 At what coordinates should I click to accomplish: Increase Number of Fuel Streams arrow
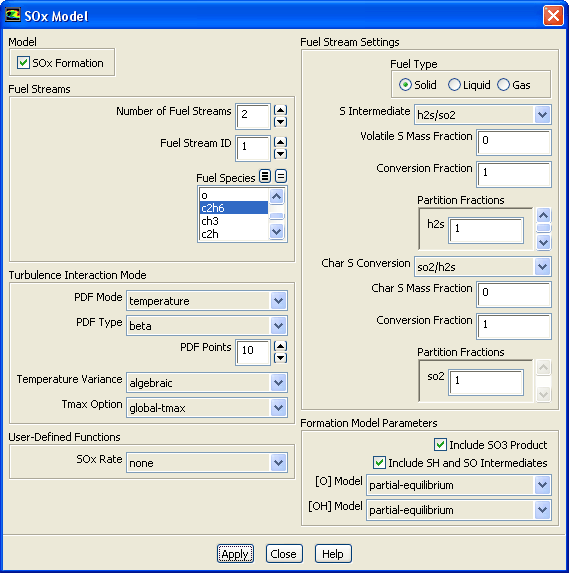click(x=280, y=110)
